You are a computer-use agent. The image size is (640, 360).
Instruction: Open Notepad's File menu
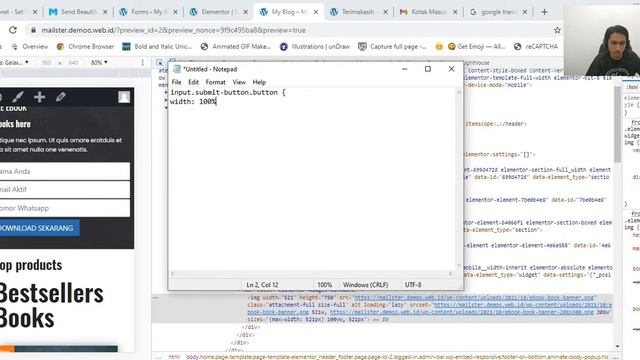[176, 82]
